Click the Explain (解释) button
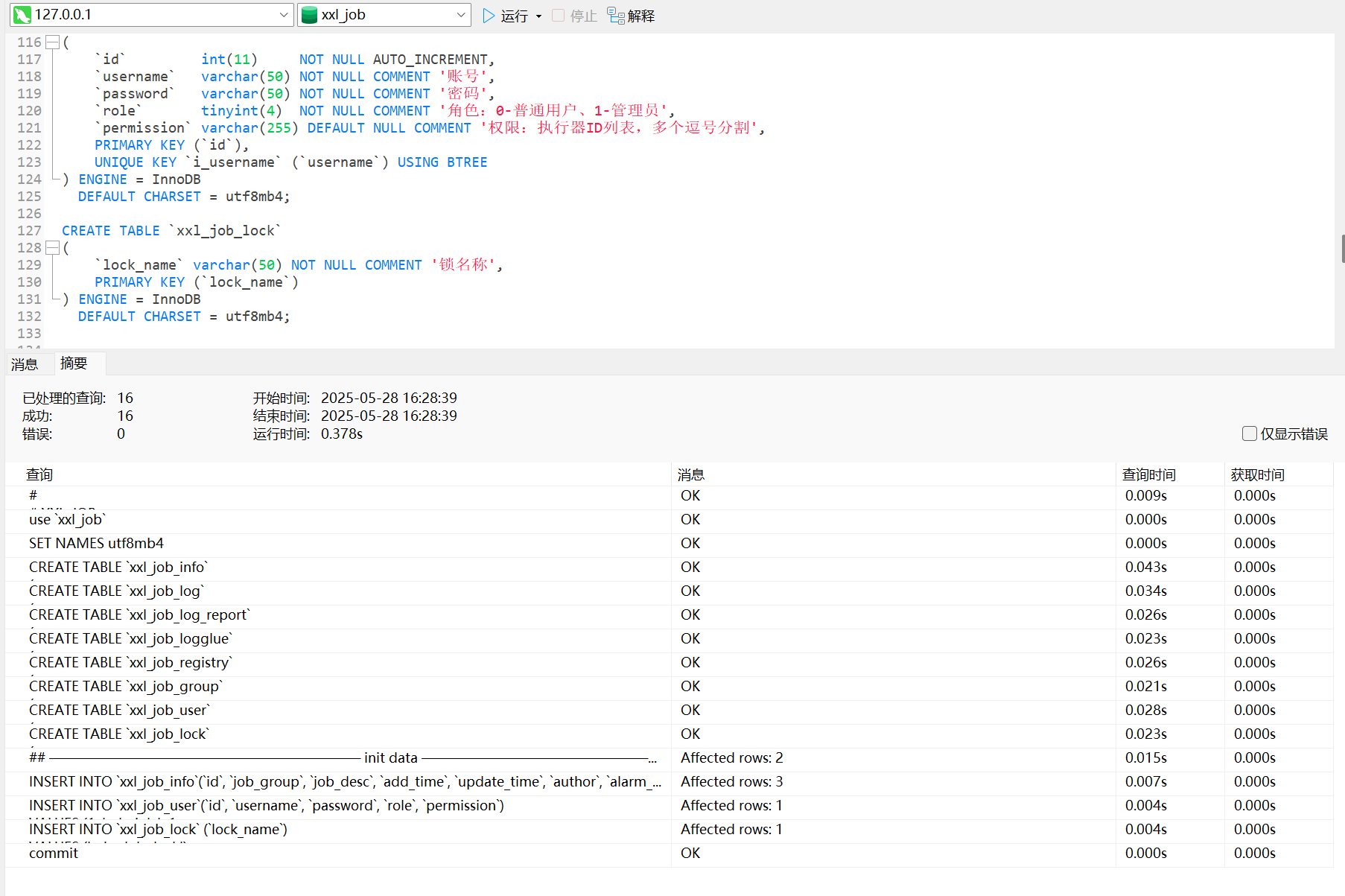 click(x=631, y=16)
